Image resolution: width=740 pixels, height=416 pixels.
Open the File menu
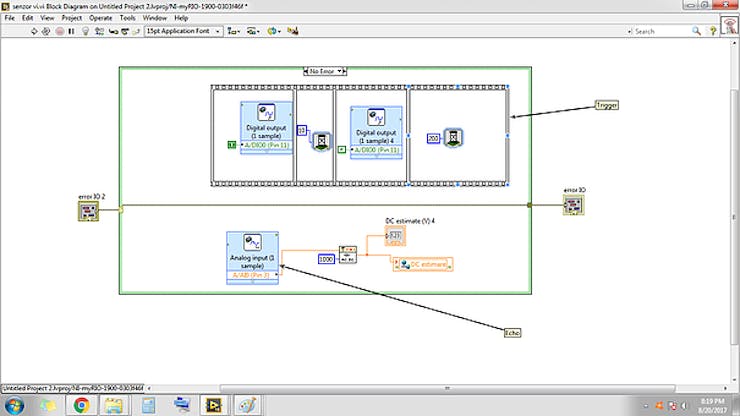[x=9, y=18]
